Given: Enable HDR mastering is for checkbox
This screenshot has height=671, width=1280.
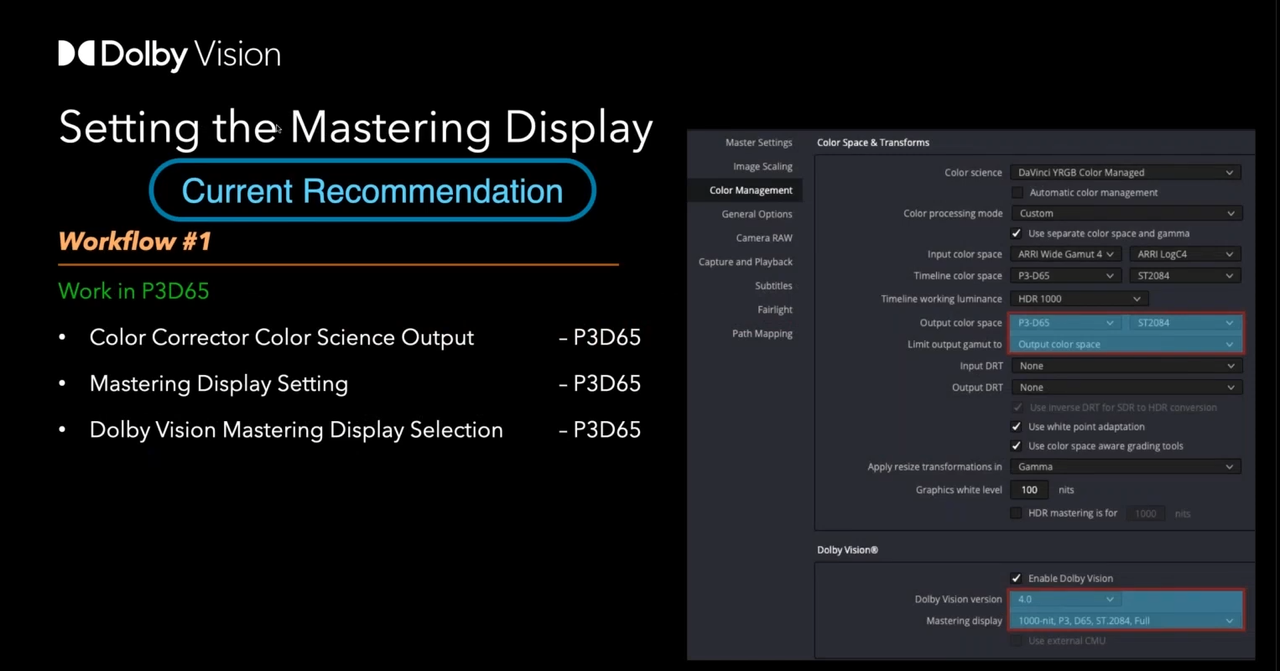Looking at the screenshot, I should (x=1017, y=513).
